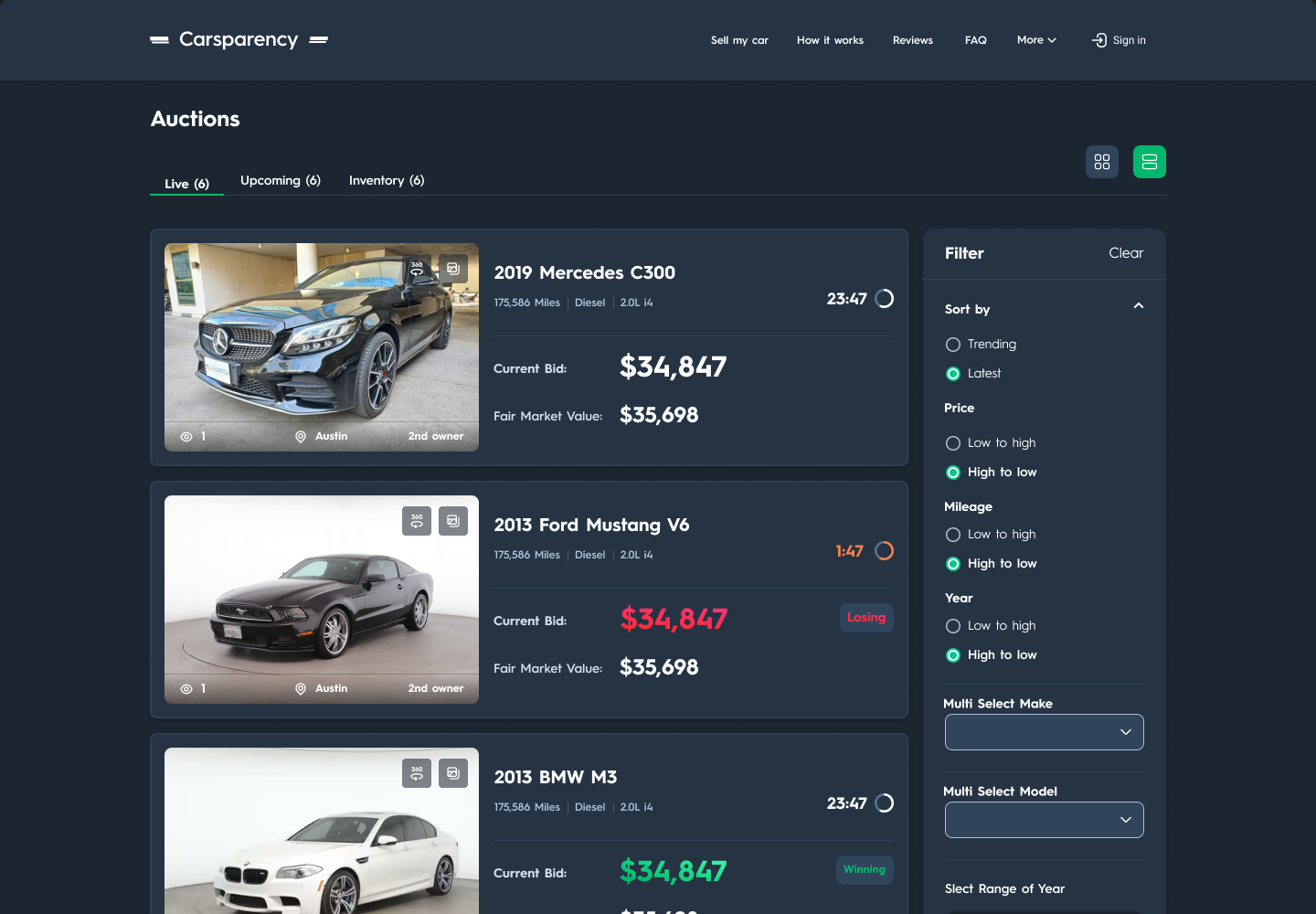
Task: Click Mustang Fair Market Value $35,698
Action: point(659,667)
